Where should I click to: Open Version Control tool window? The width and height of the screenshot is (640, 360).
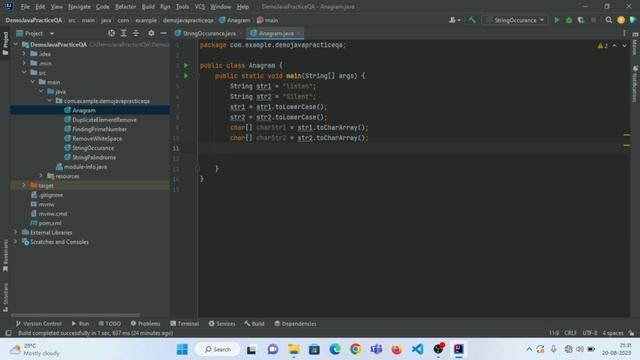[39, 323]
